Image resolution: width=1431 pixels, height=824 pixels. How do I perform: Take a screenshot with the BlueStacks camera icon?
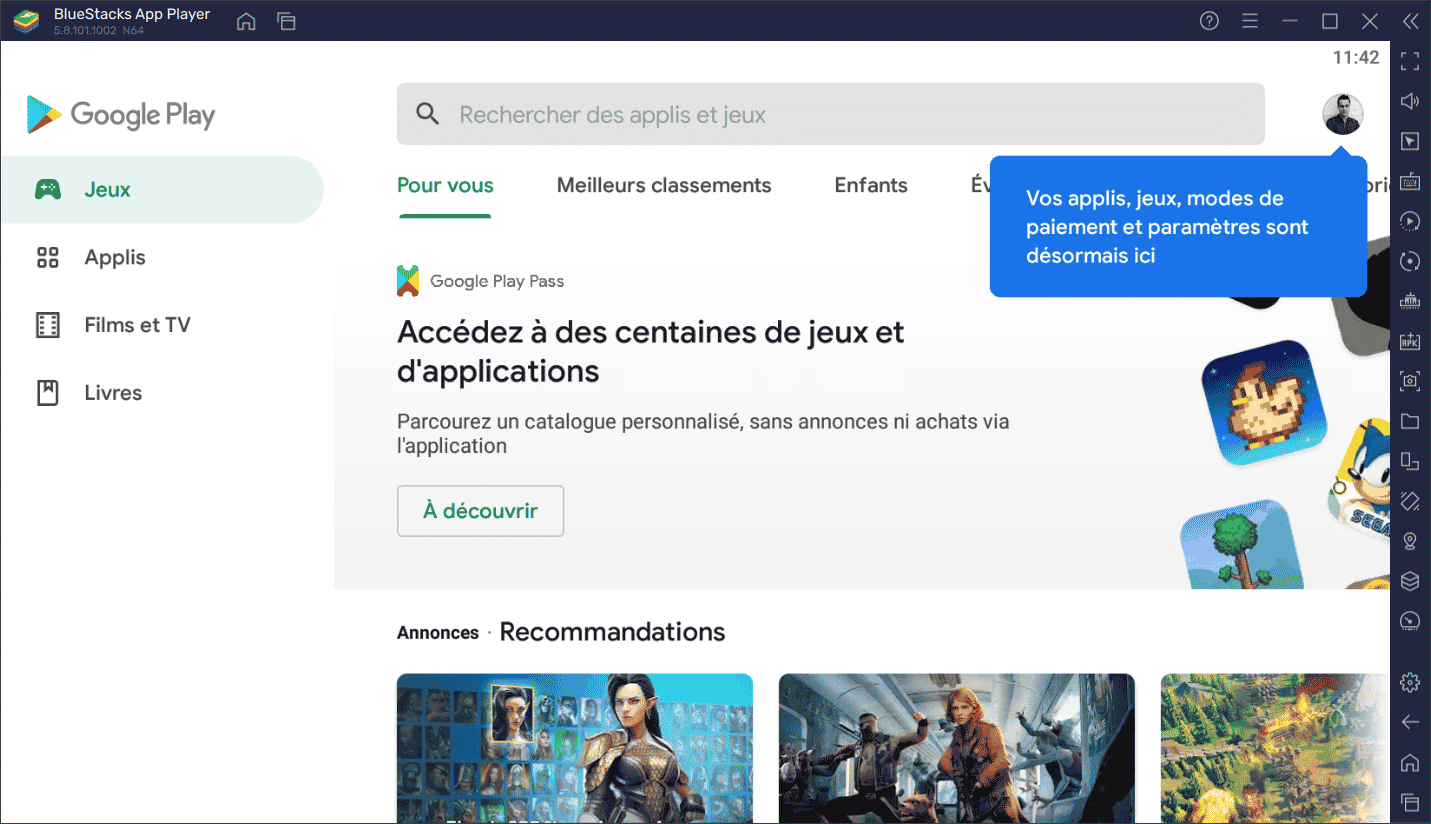pos(1410,381)
